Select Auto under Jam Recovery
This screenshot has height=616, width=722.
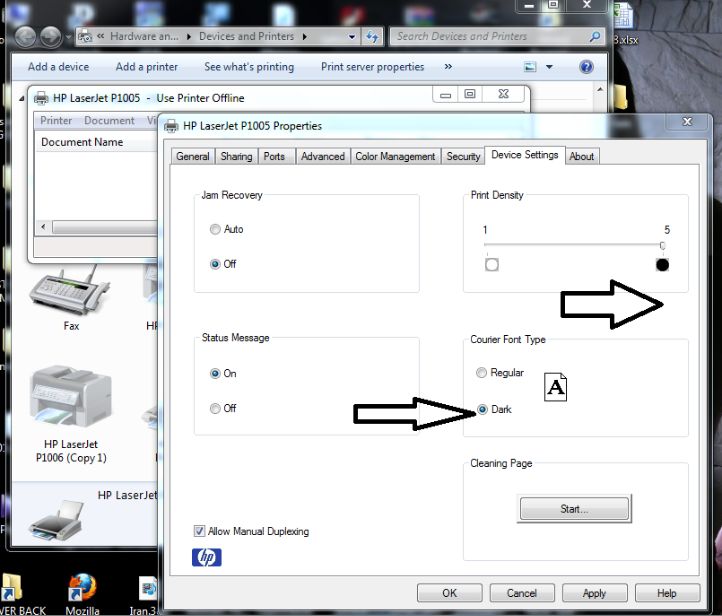coord(215,229)
